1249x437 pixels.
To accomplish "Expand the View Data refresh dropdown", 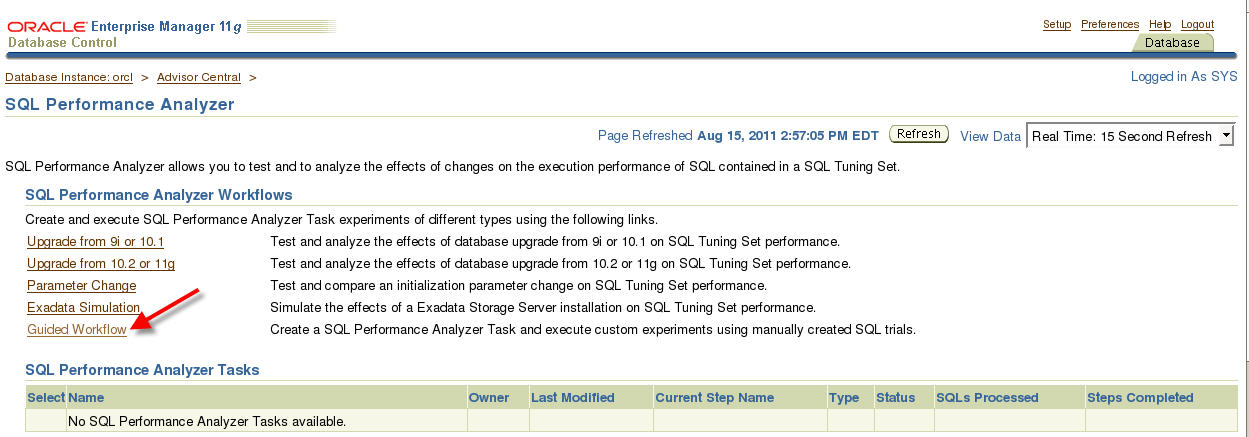I will point(1226,137).
